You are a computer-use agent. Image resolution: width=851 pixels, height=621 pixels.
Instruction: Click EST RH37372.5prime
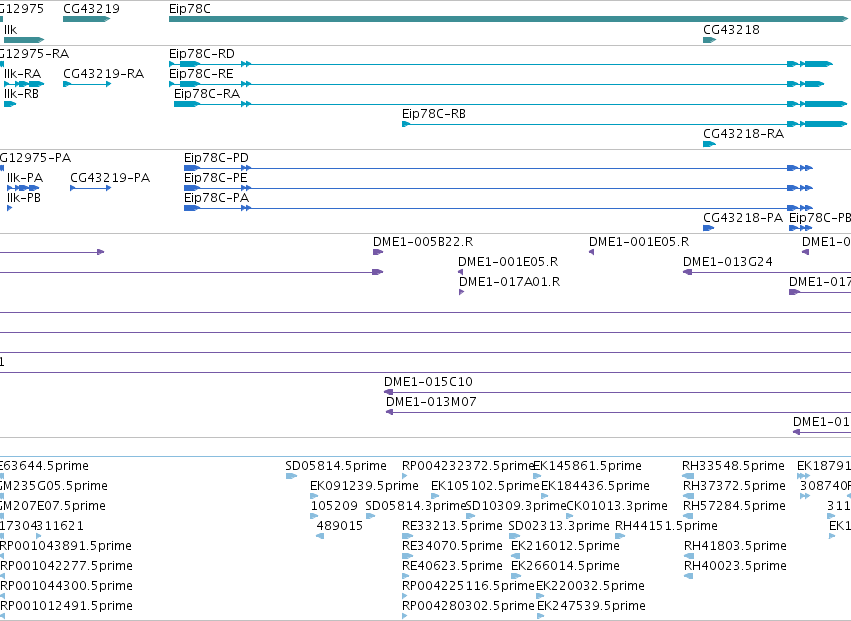(734, 486)
